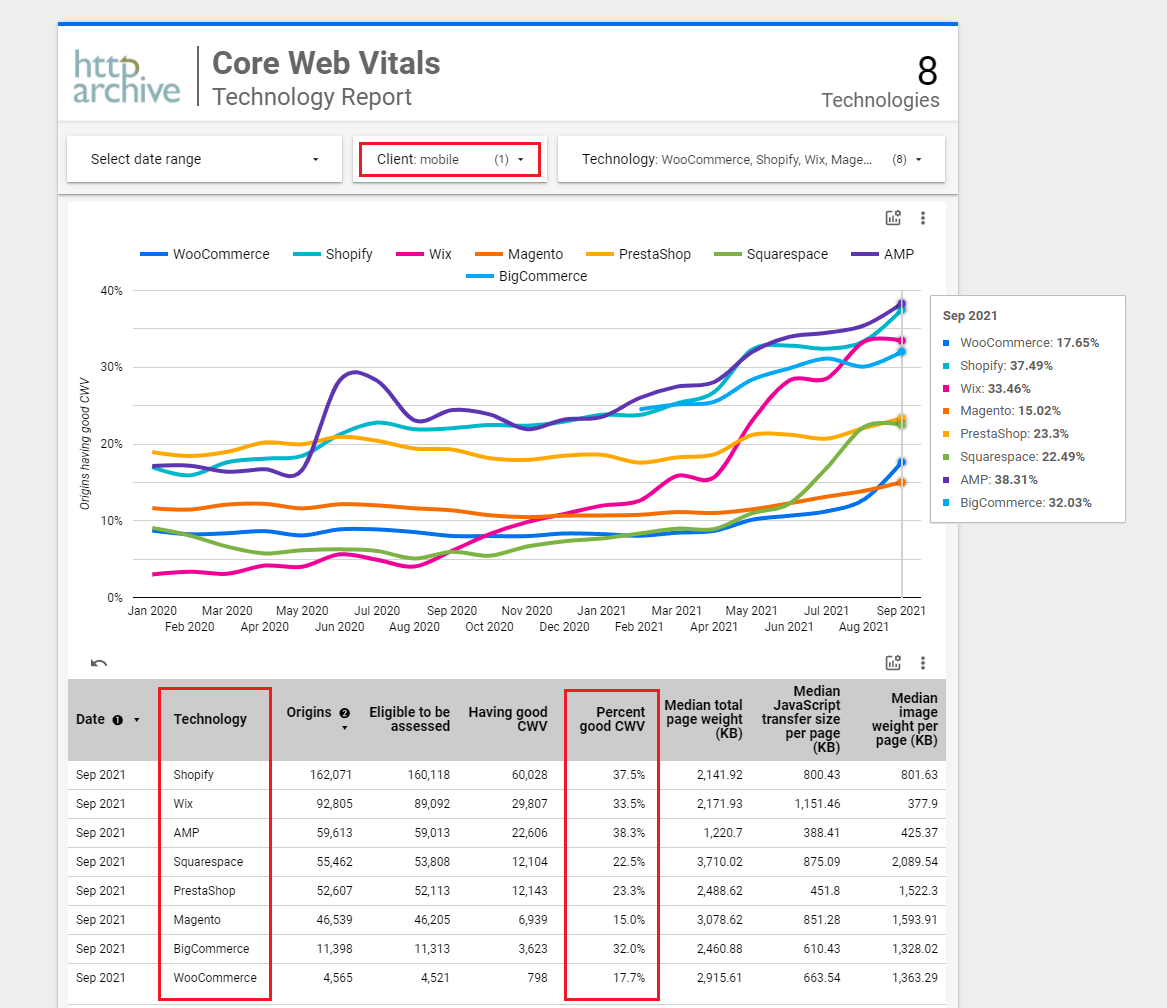Select the Squarespace row in the table
The height and width of the screenshot is (1008, 1167).
[x=208, y=862]
